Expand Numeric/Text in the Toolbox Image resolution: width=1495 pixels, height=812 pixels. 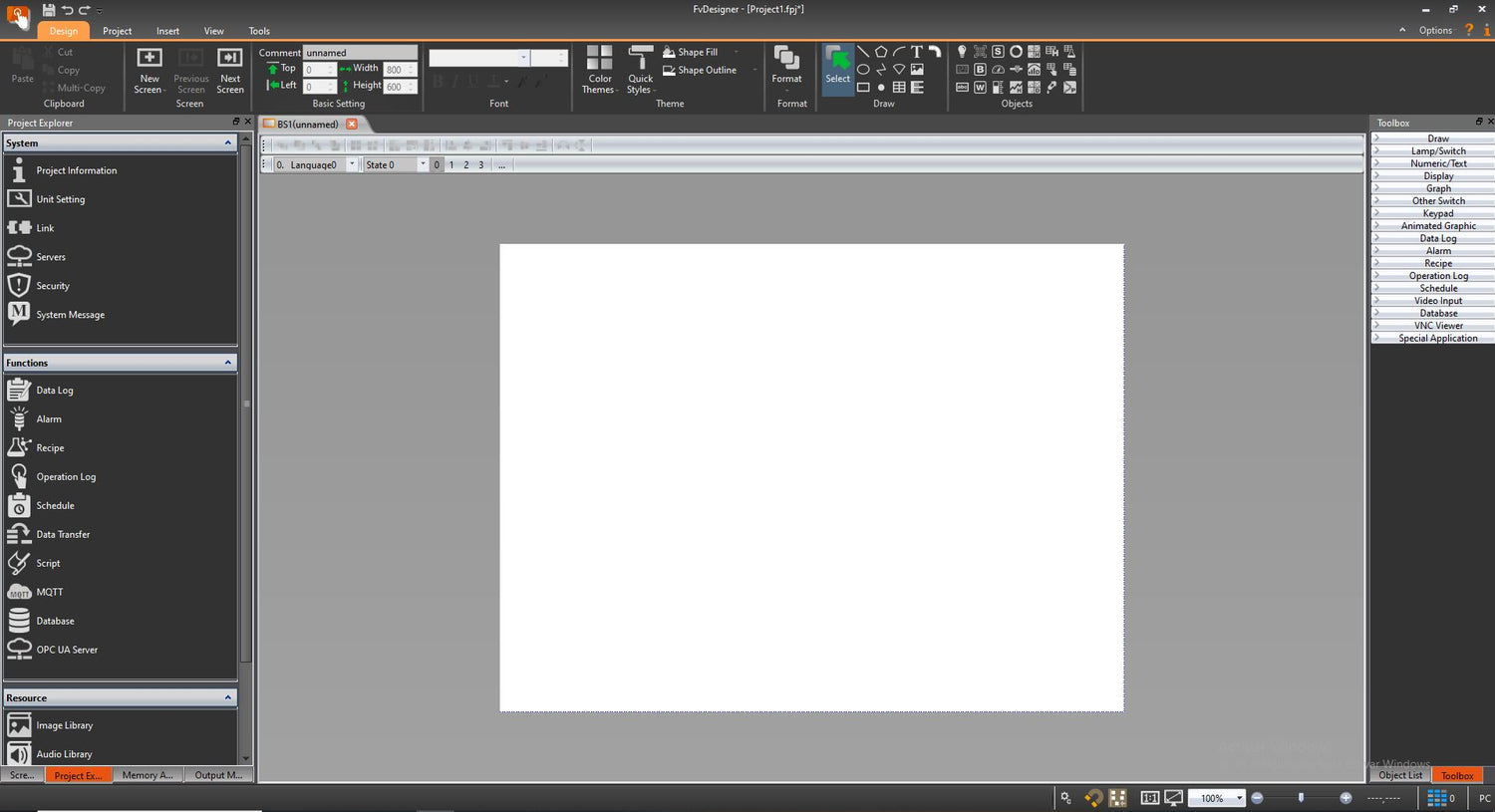coord(1432,163)
